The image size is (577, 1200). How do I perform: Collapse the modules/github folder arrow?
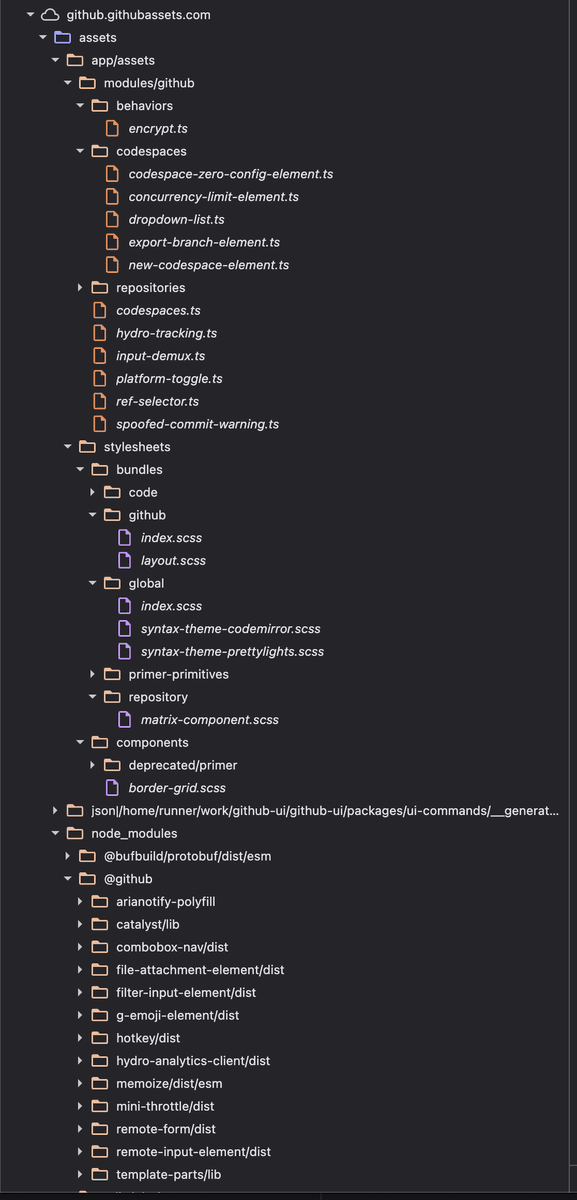[68, 84]
